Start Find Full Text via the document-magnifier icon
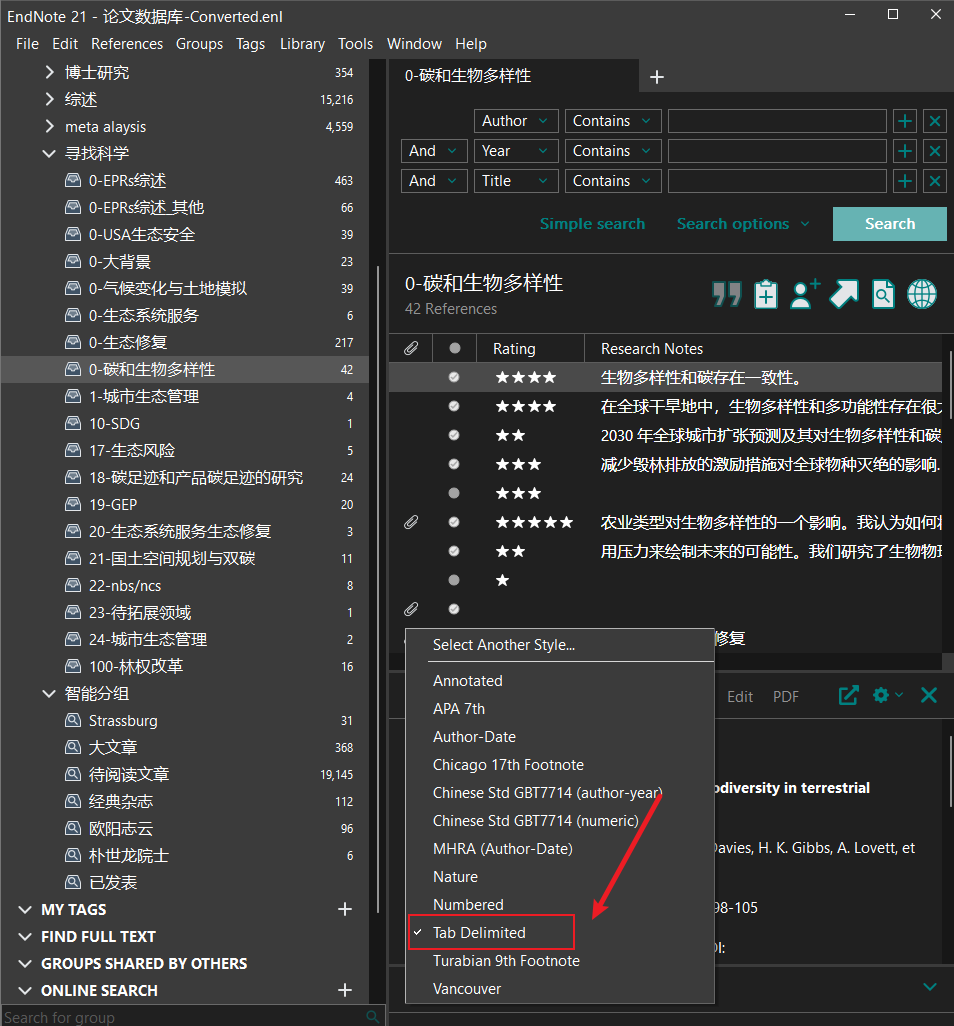This screenshot has height=1026, width=954. point(882,294)
